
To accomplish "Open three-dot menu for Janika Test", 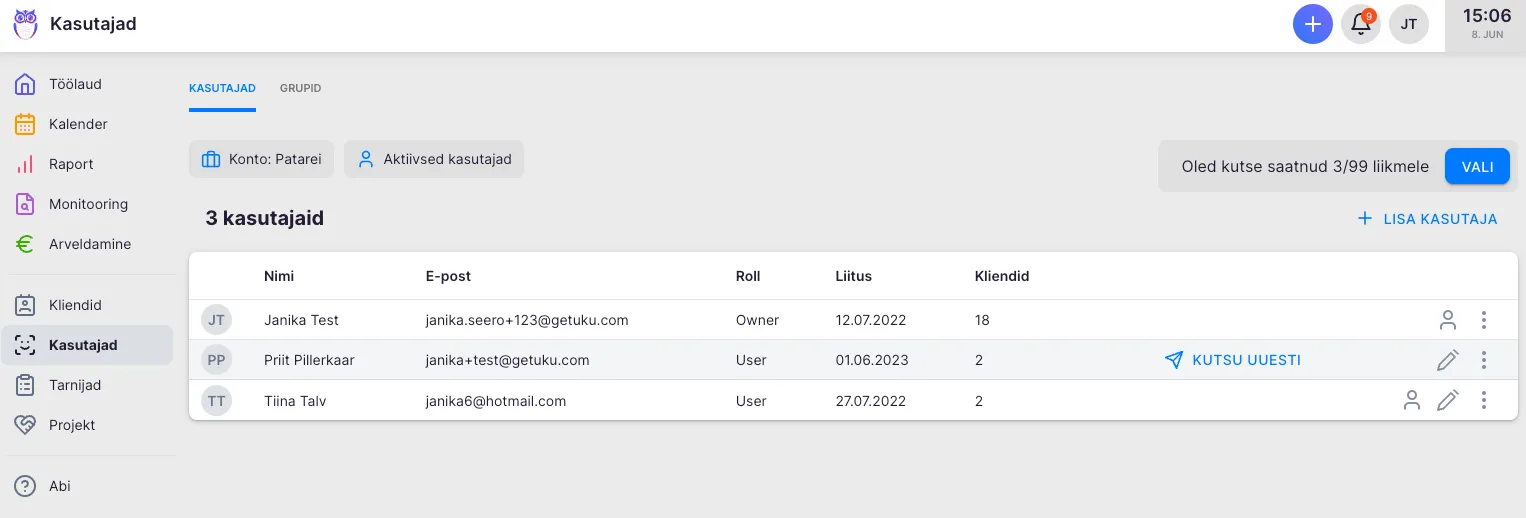I will click(x=1484, y=320).
